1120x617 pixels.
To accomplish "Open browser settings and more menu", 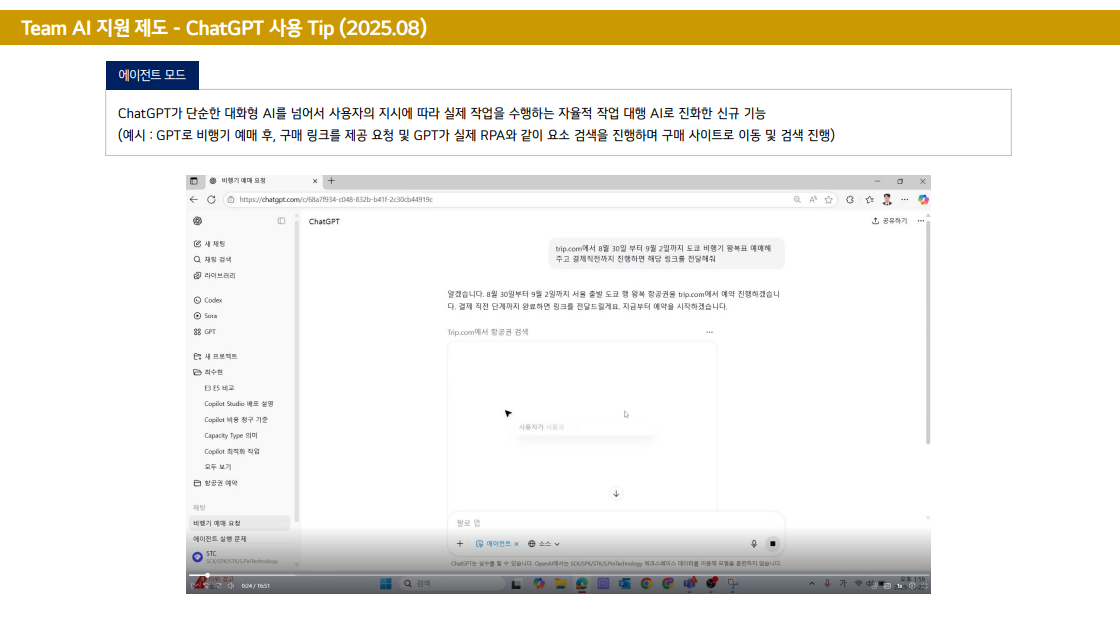I will tap(904, 200).
